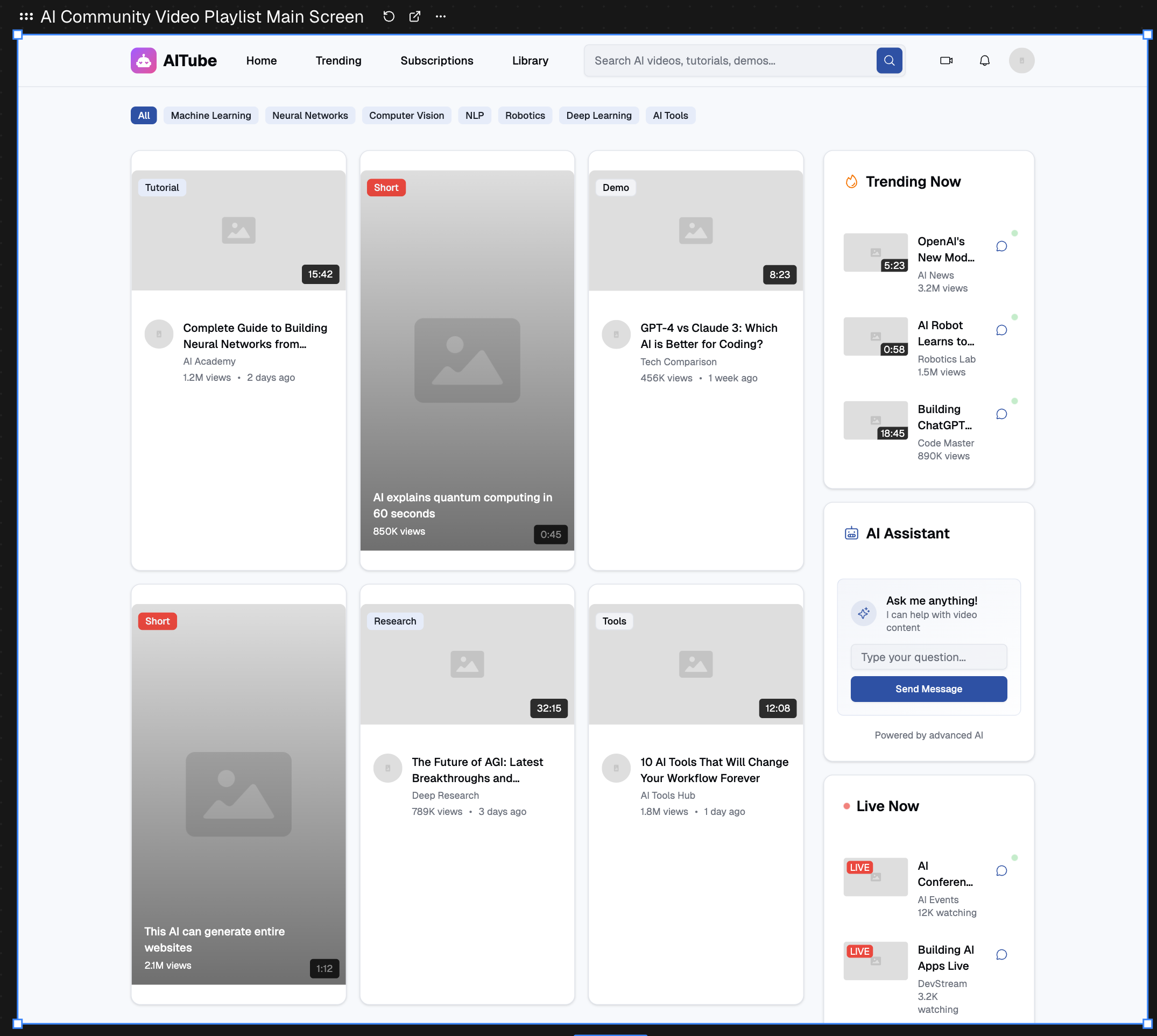
Task: Click the AITube robot logo
Action: click(x=144, y=60)
